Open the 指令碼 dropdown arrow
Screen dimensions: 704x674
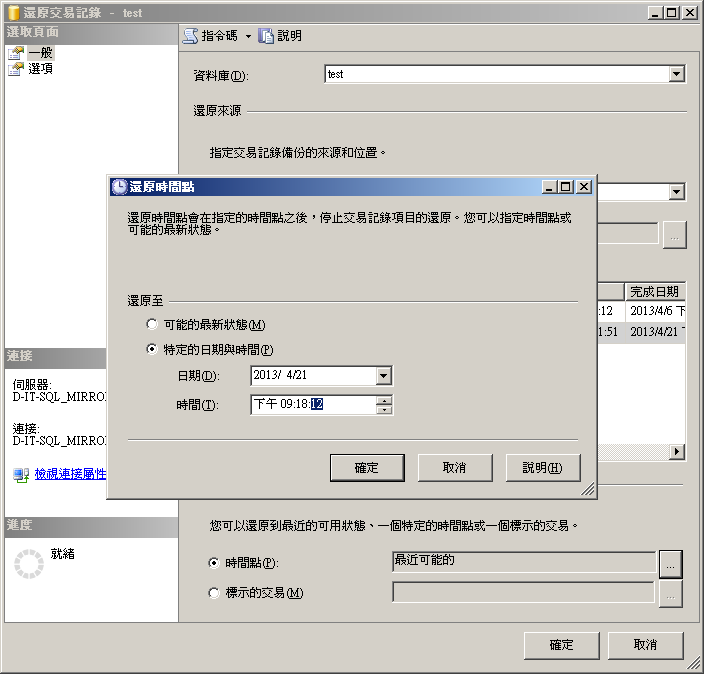point(248,36)
